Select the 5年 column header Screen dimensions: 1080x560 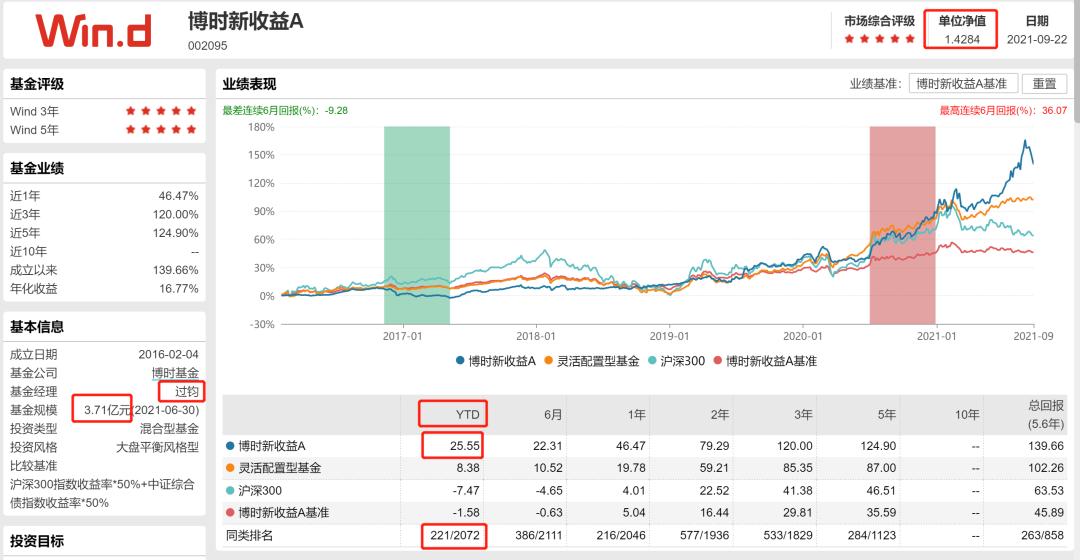pyautogui.click(x=886, y=415)
